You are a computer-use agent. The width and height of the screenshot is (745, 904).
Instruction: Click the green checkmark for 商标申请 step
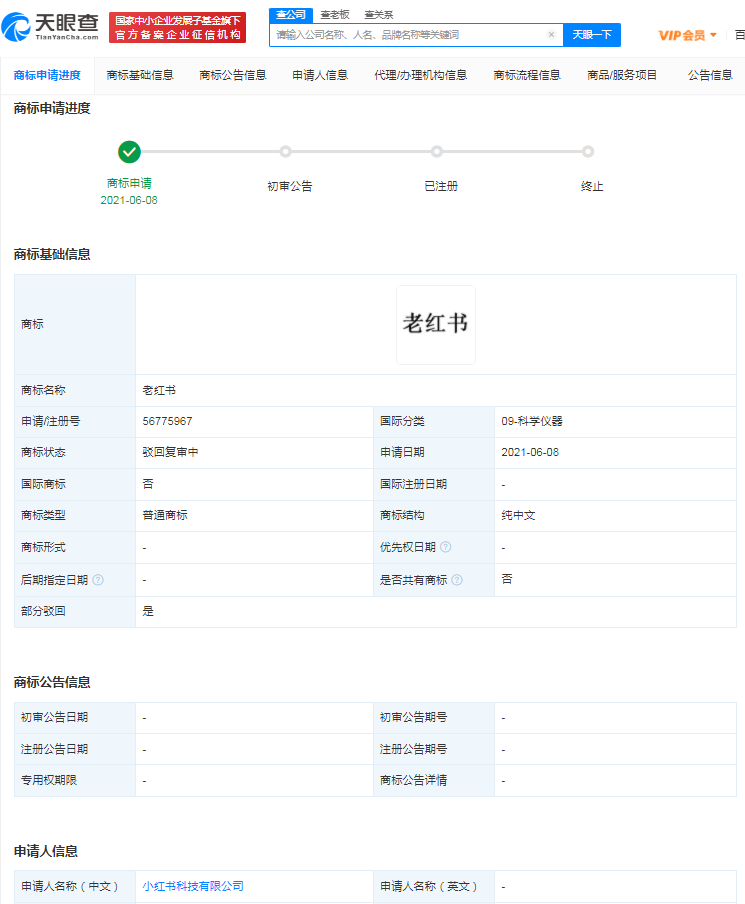(x=129, y=152)
